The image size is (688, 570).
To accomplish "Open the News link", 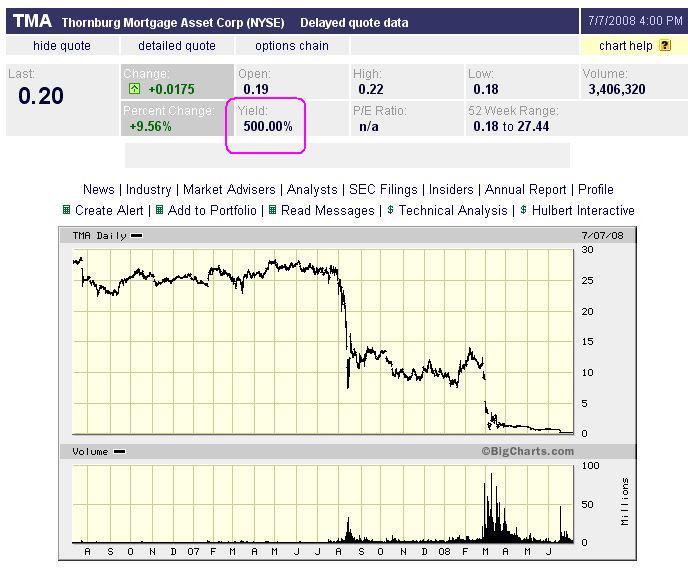I will [99, 190].
